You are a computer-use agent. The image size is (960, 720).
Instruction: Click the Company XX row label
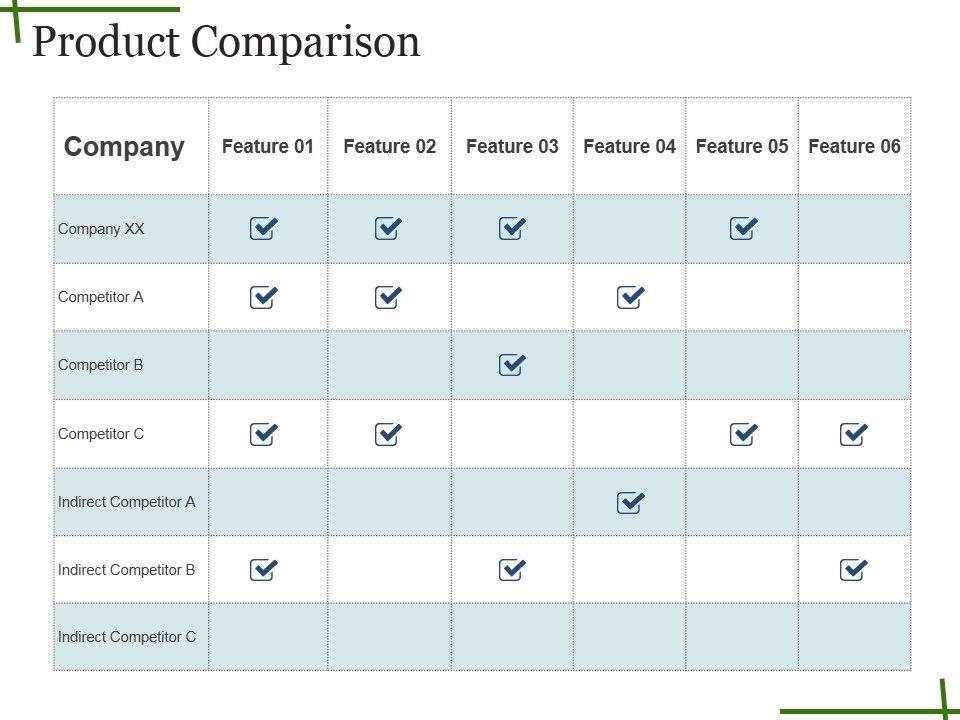click(x=101, y=229)
